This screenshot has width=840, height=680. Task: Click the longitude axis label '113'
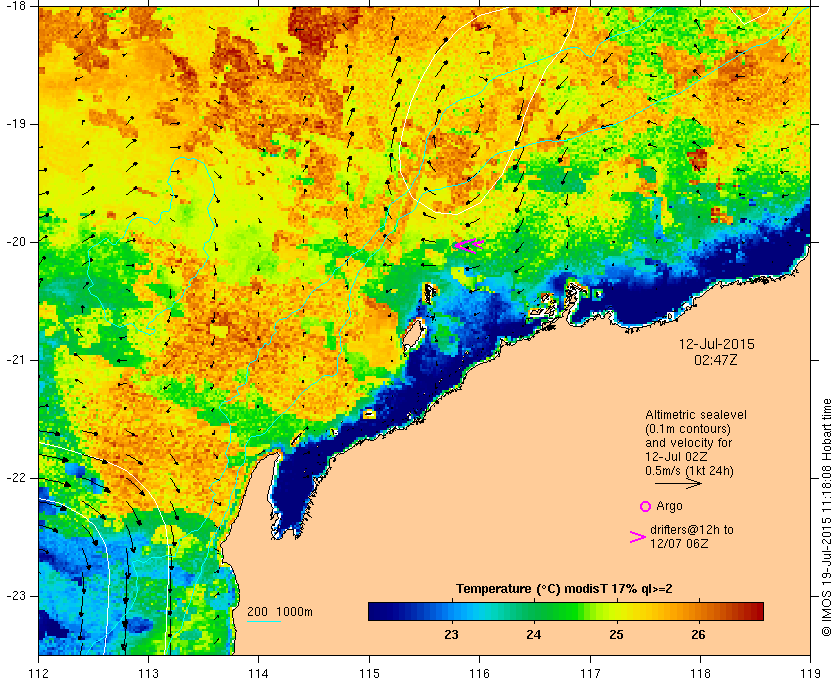pyautogui.click(x=148, y=672)
